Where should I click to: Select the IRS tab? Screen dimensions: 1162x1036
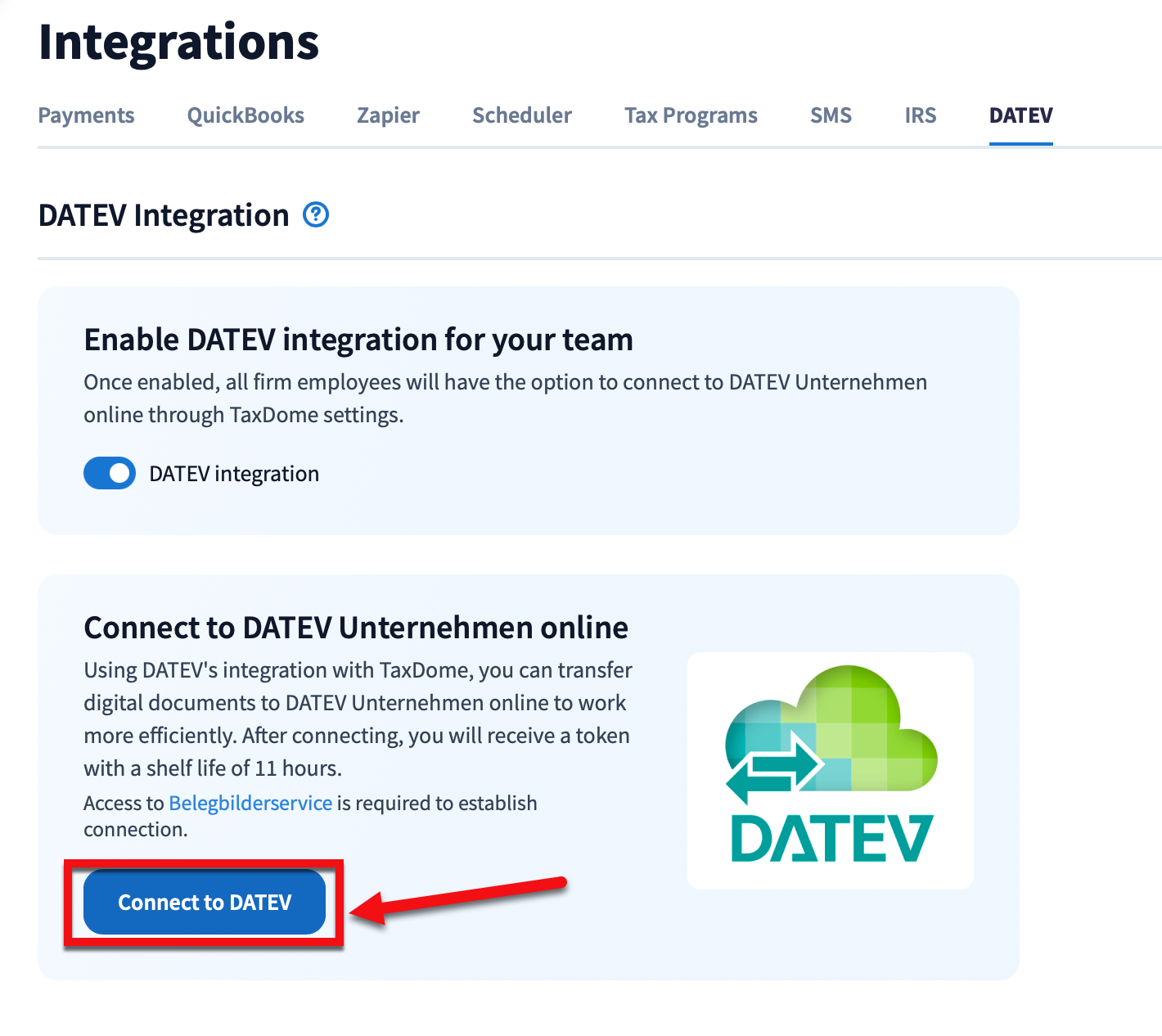pos(920,115)
